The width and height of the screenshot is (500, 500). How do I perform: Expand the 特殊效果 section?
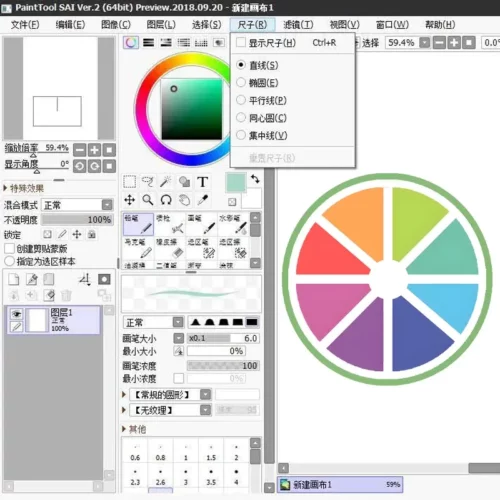(x=5, y=188)
